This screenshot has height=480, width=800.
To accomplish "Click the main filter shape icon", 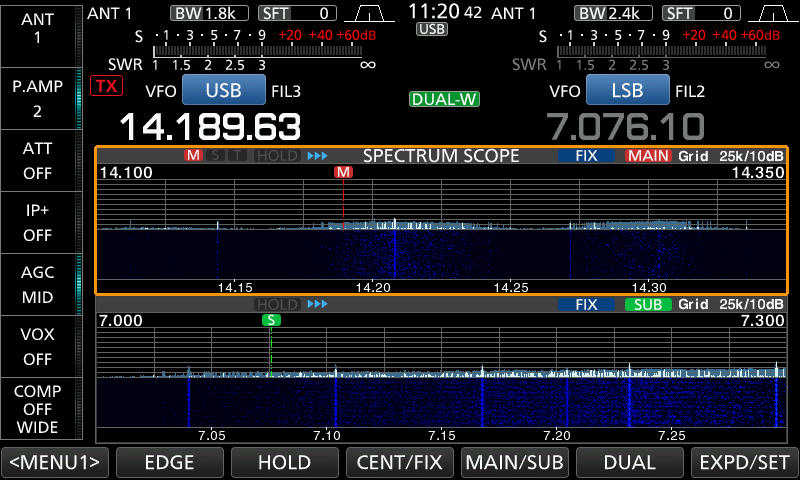I will tap(369, 14).
